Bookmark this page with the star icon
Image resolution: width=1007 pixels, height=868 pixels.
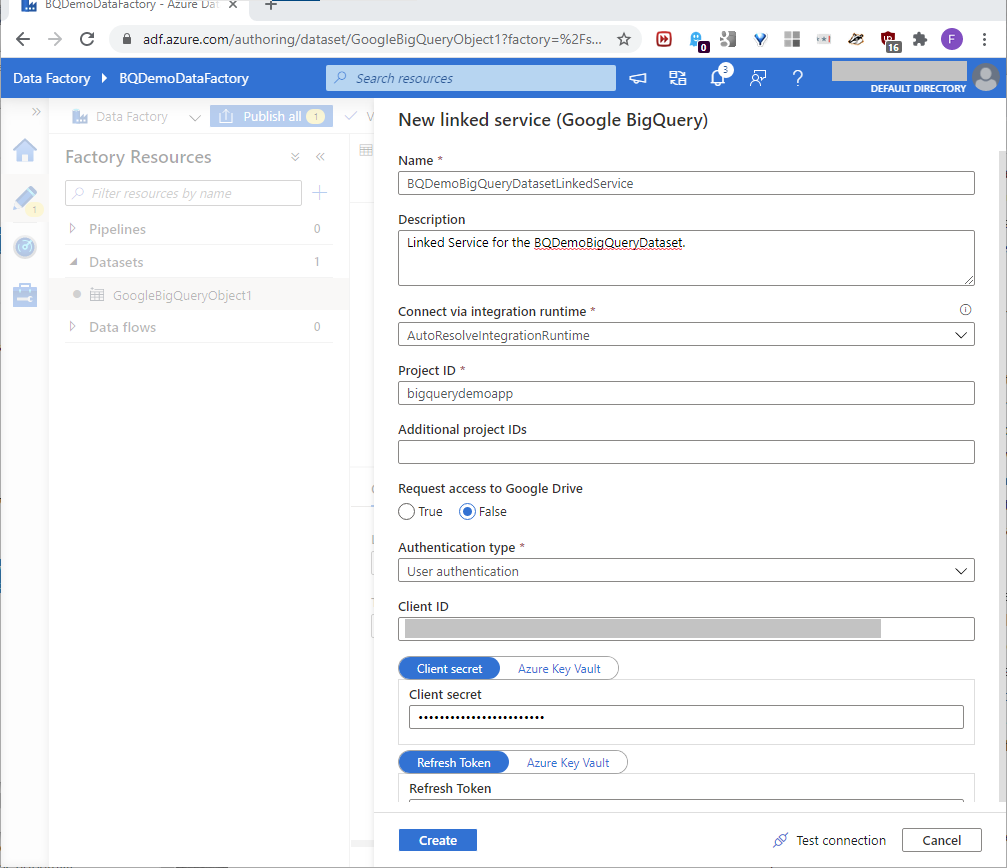(624, 39)
